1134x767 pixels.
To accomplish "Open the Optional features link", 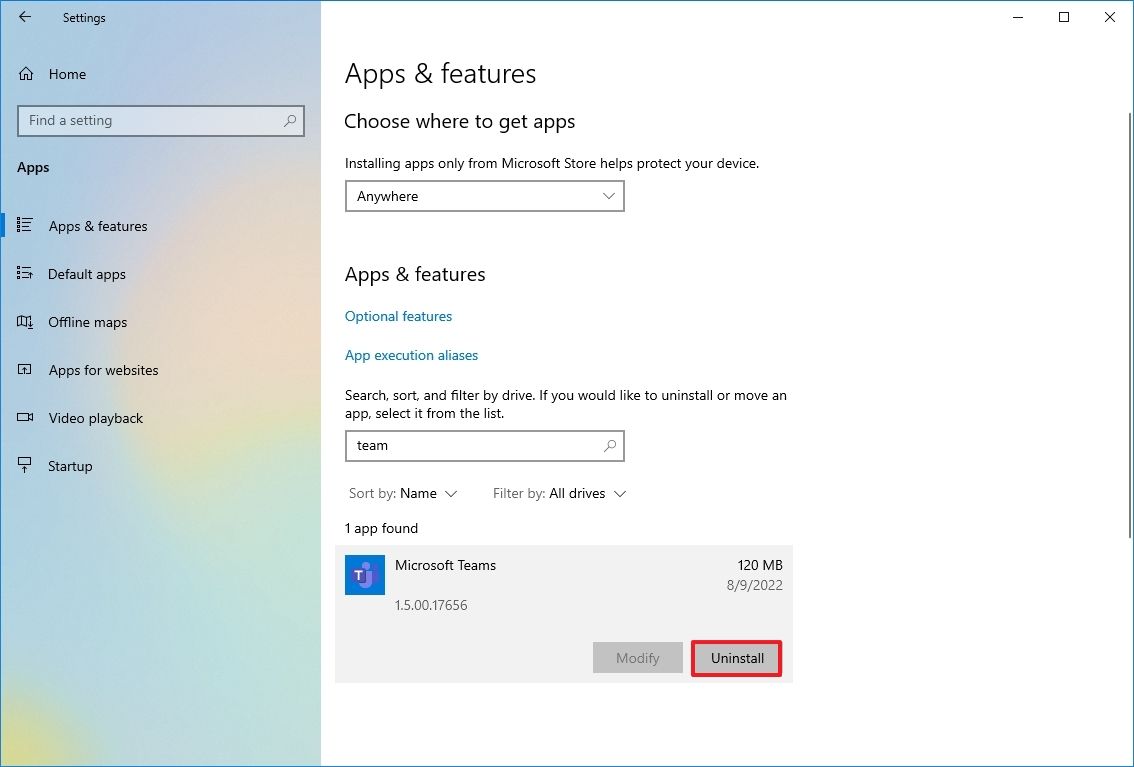I will click(398, 316).
